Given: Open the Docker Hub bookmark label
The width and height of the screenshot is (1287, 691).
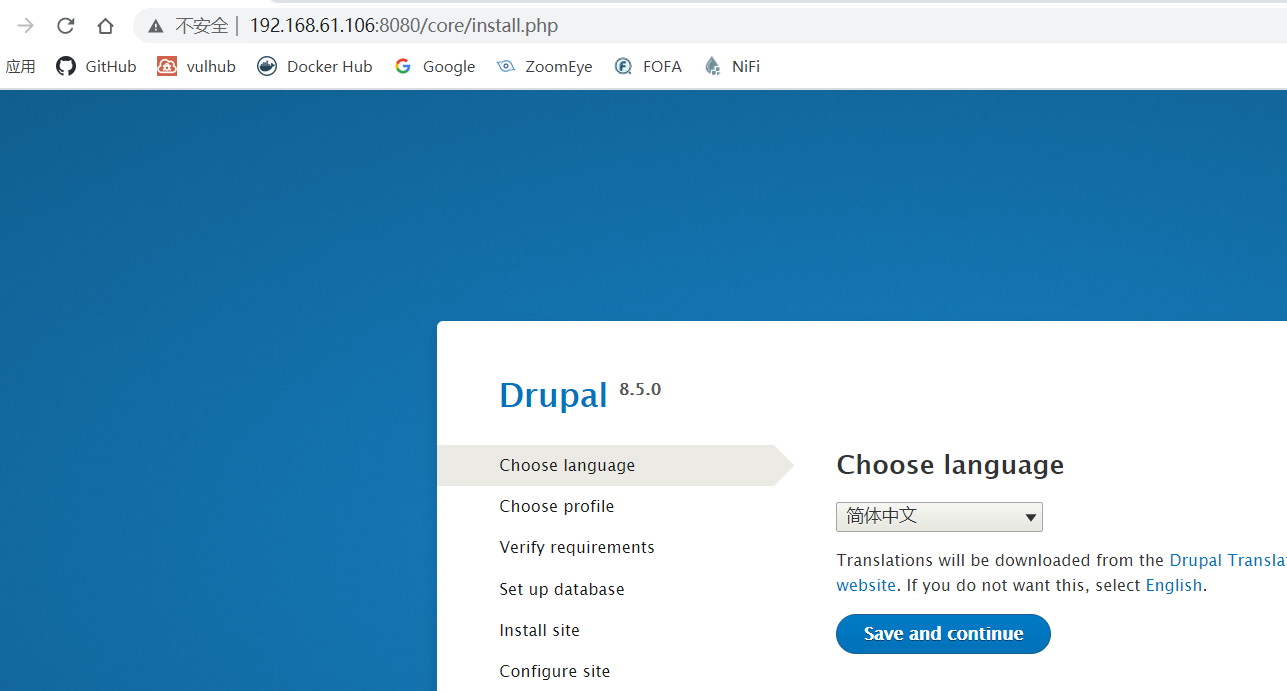Looking at the screenshot, I should tap(329, 67).
